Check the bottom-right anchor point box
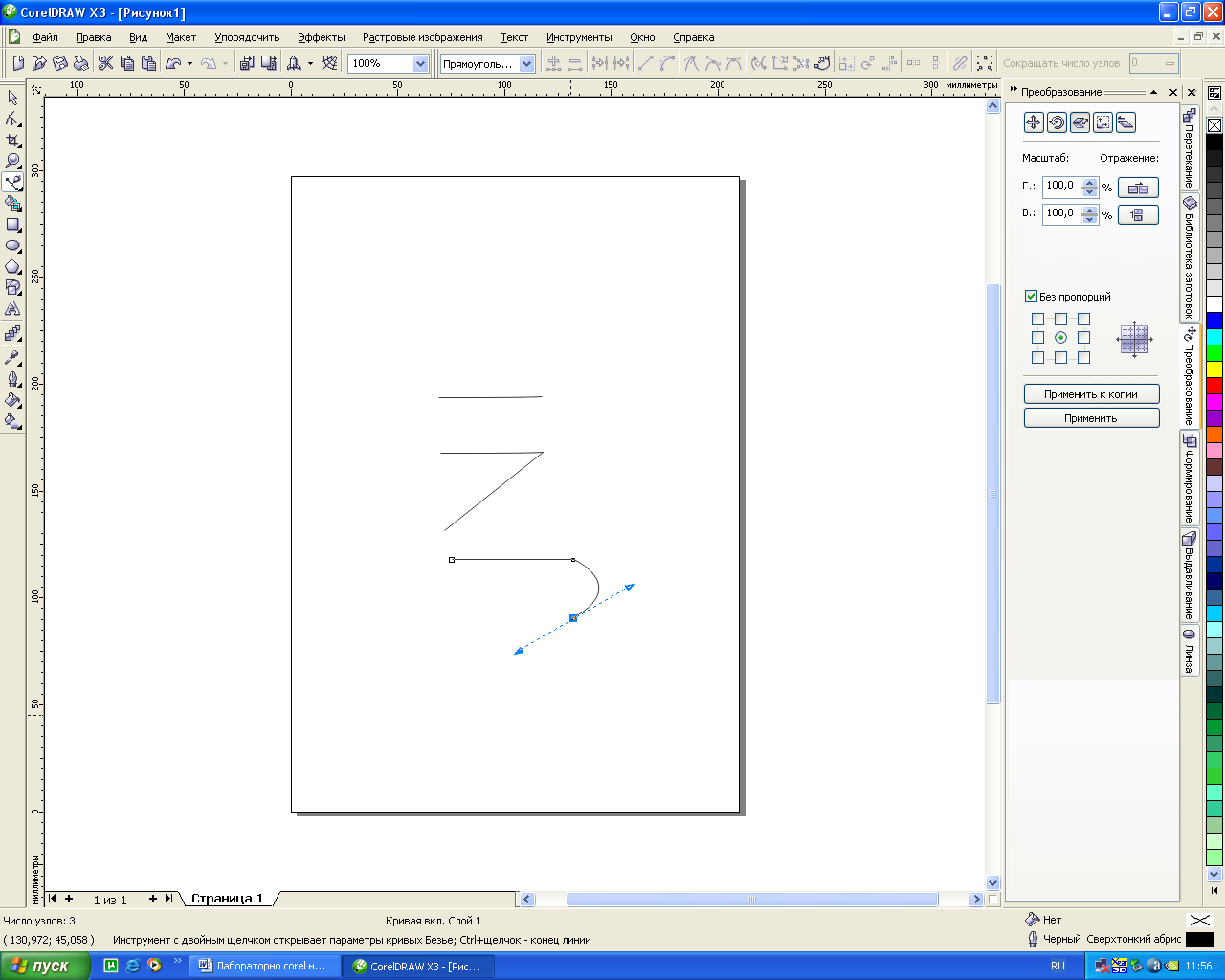 point(1083,357)
